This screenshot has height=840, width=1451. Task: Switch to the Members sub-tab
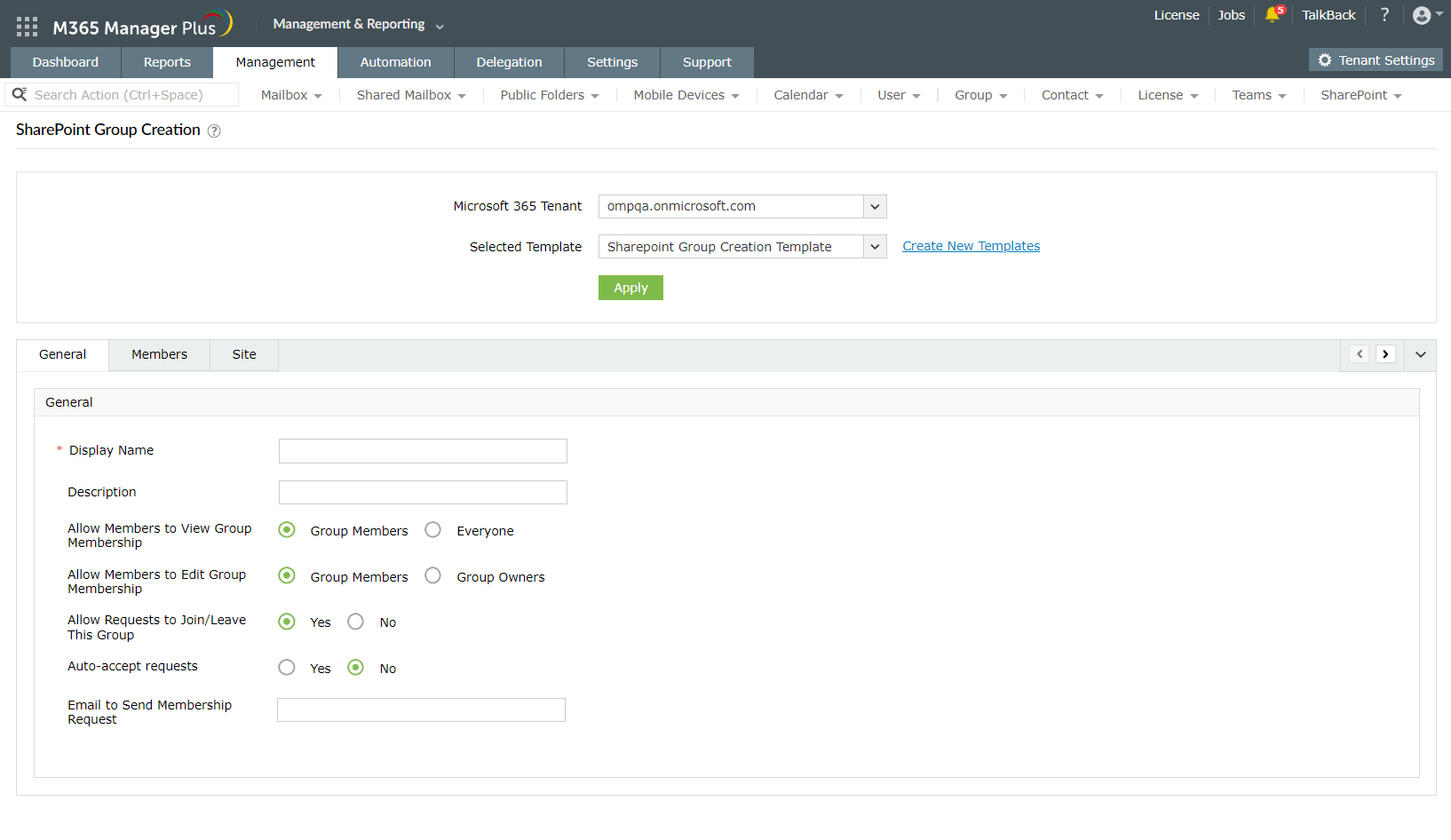coord(160,354)
